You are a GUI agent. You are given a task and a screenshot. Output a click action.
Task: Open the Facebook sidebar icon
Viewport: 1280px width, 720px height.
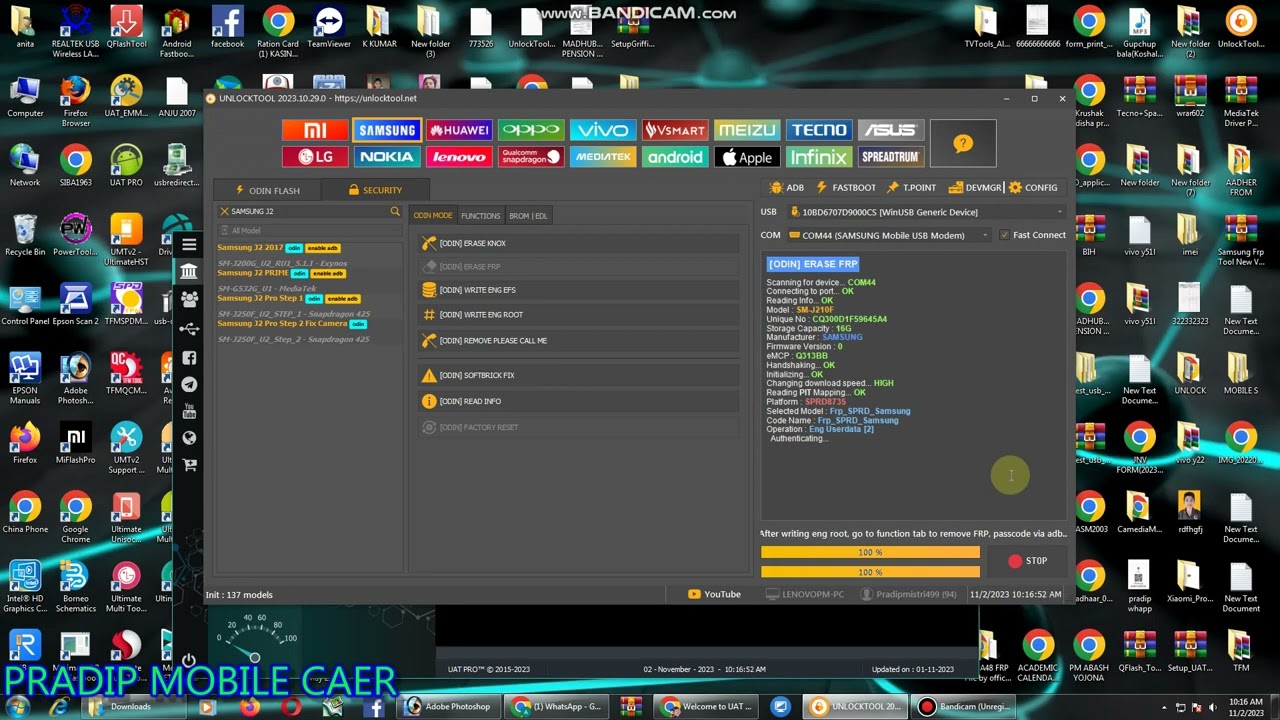[x=189, y=358]
